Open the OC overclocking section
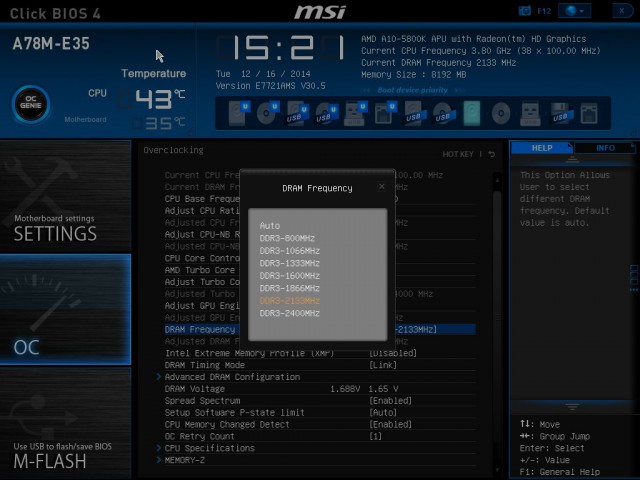This screenshot has width=640, height=480. pyautogui.click(x=65, y=309)
